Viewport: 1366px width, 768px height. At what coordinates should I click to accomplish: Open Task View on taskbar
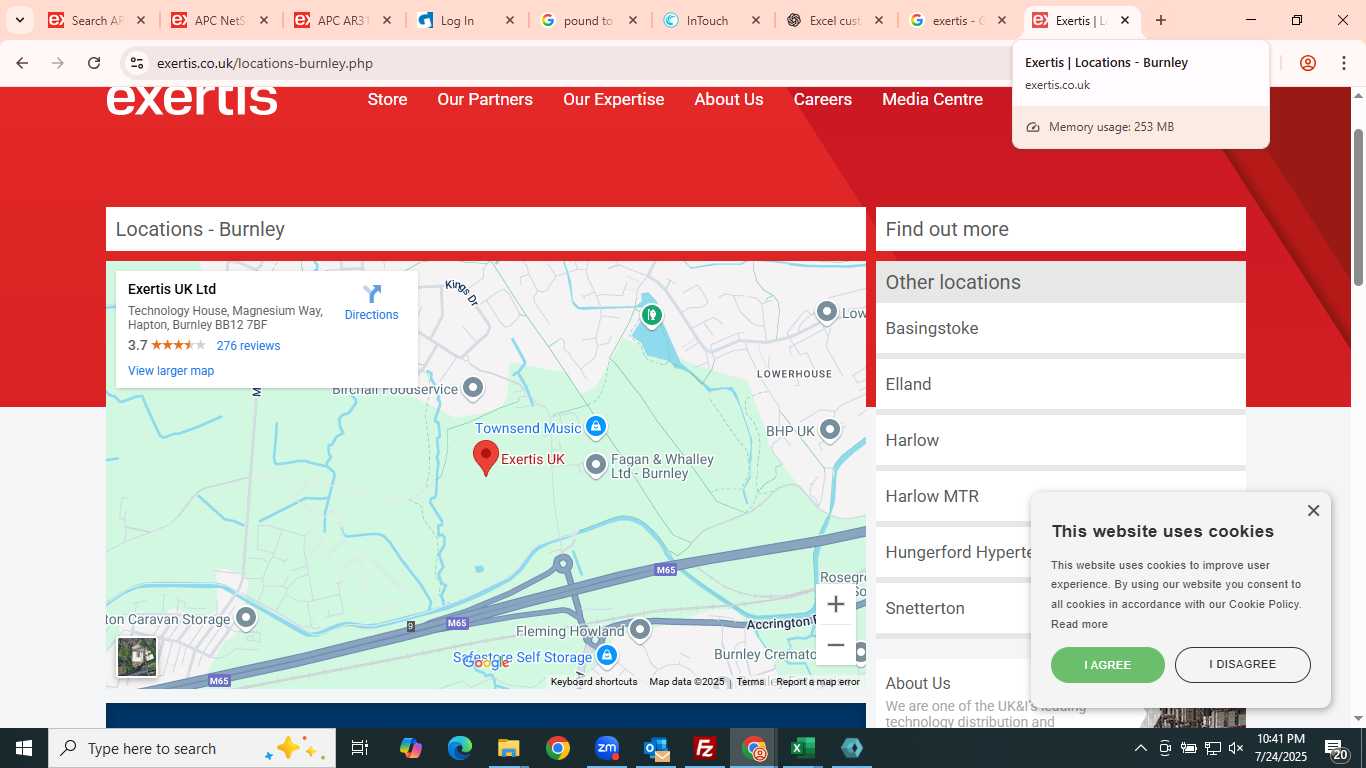[360, 748]
